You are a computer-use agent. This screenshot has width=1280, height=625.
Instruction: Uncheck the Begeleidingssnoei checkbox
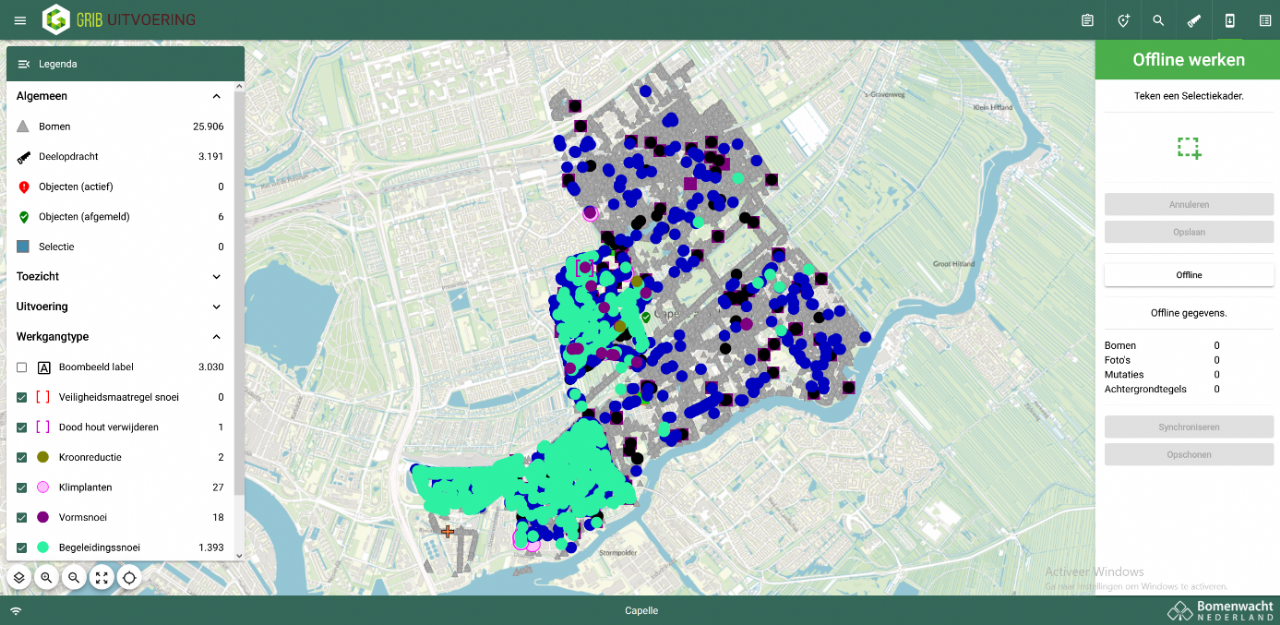(x=22, y=547)
